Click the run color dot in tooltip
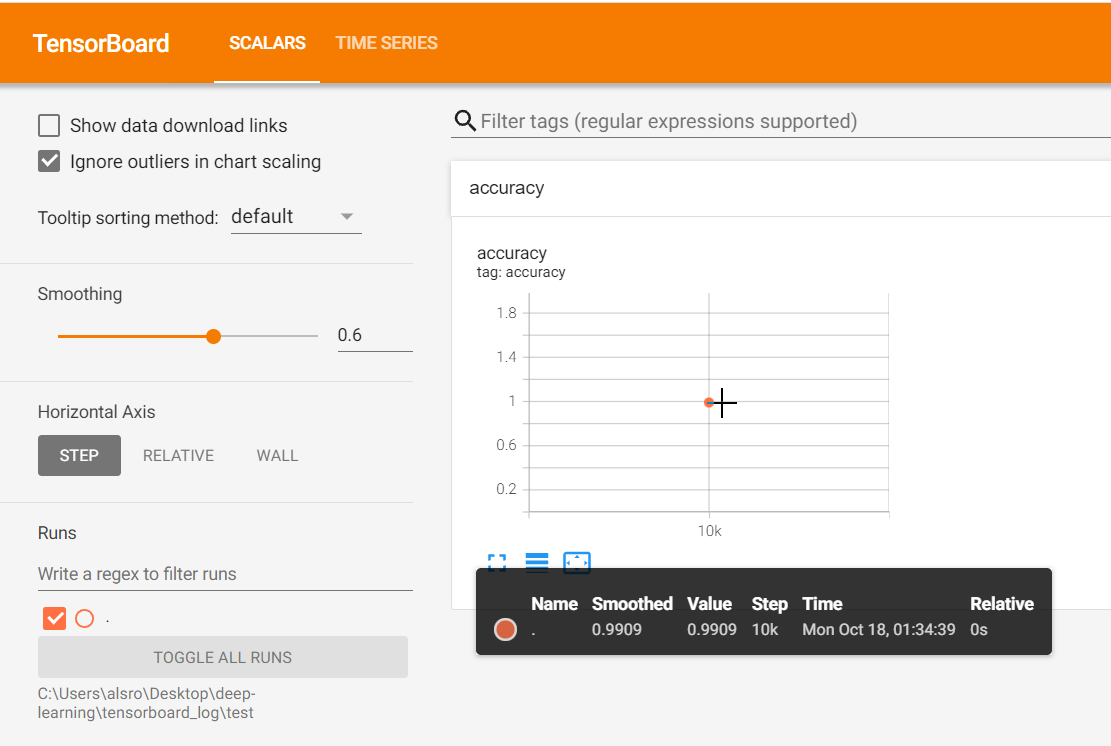Image resolution: width=1111 pixels, height=746 pixels. click(x=505, y=629)
